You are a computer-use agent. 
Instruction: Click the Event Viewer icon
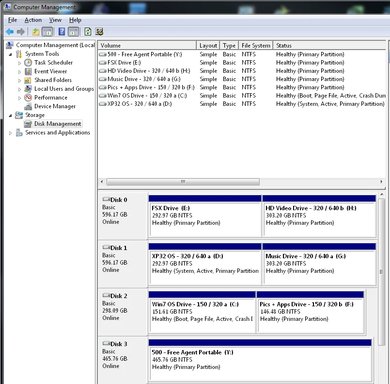click(x=28, y=71)
